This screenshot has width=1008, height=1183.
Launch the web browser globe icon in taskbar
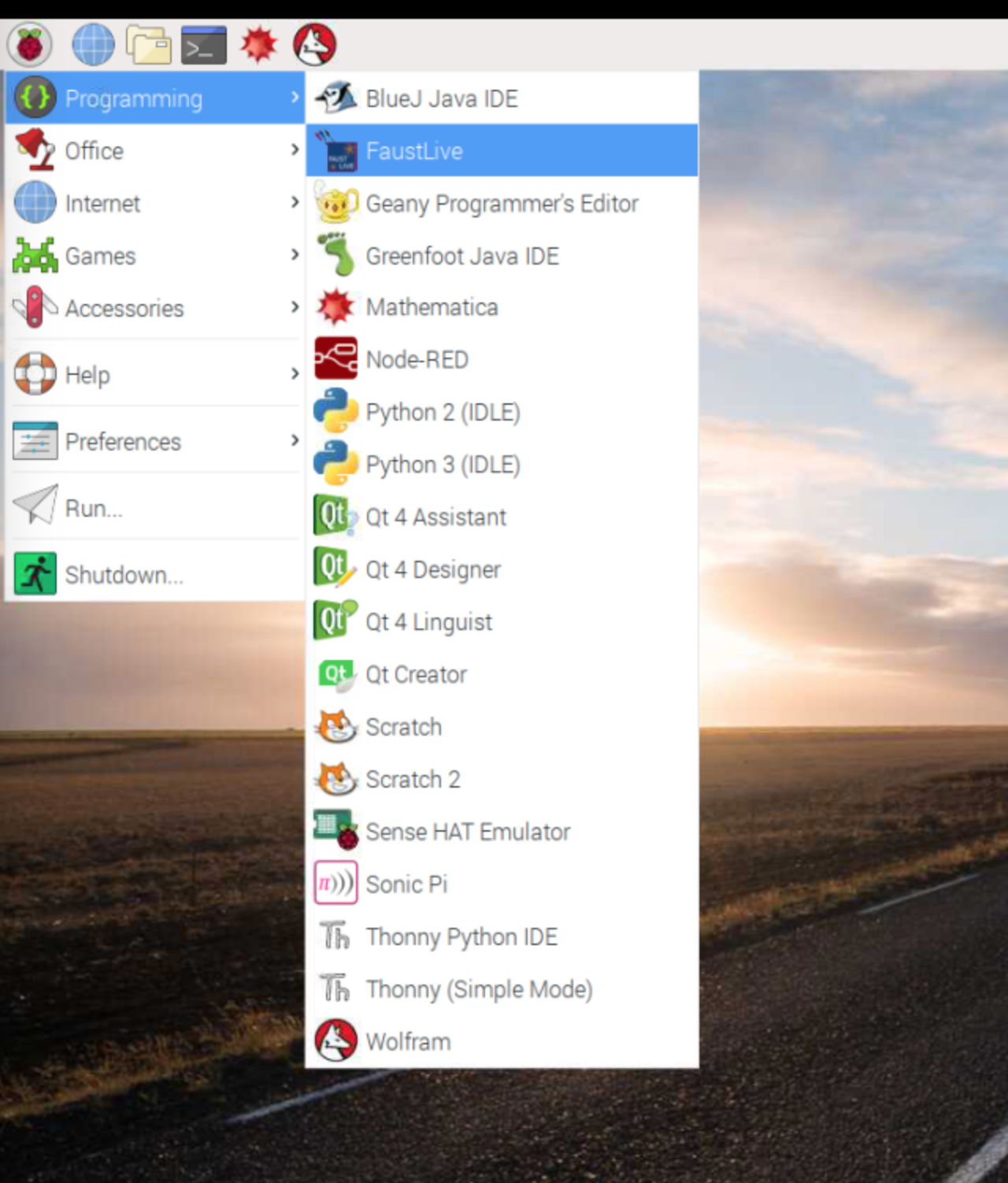pos(93,44)
